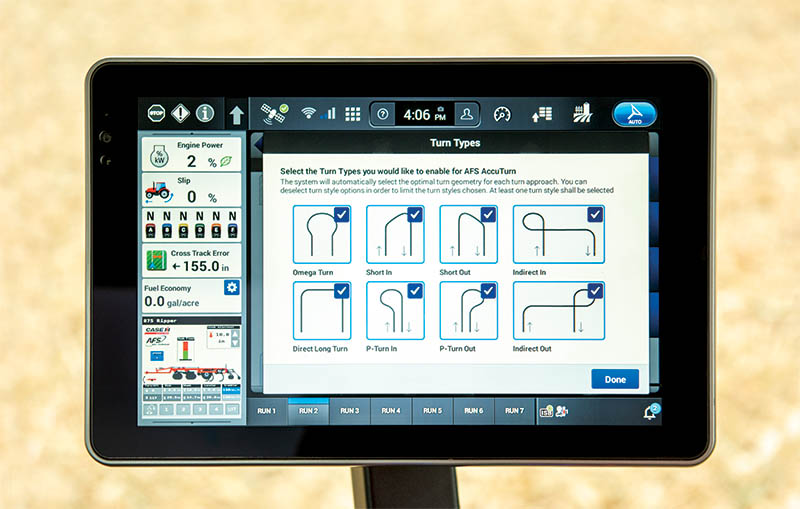Click the help question mark icon
The height and width of the screenshot is (509, 800).
click(x=382, y=114)
